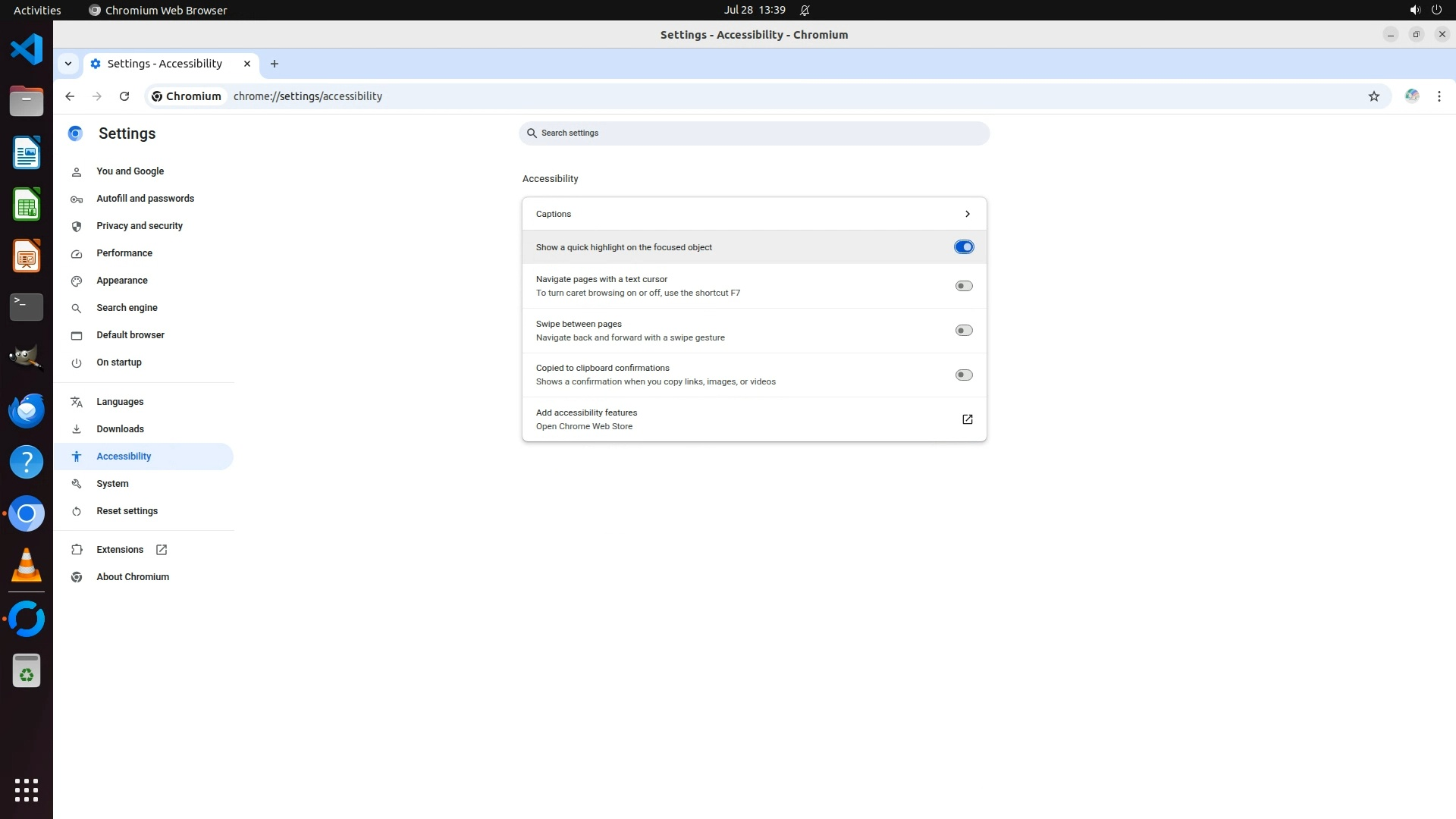Click the Chromium site info chip
Image resolution: width=1456 pixels, height=819 pixels.
[187, 96]
